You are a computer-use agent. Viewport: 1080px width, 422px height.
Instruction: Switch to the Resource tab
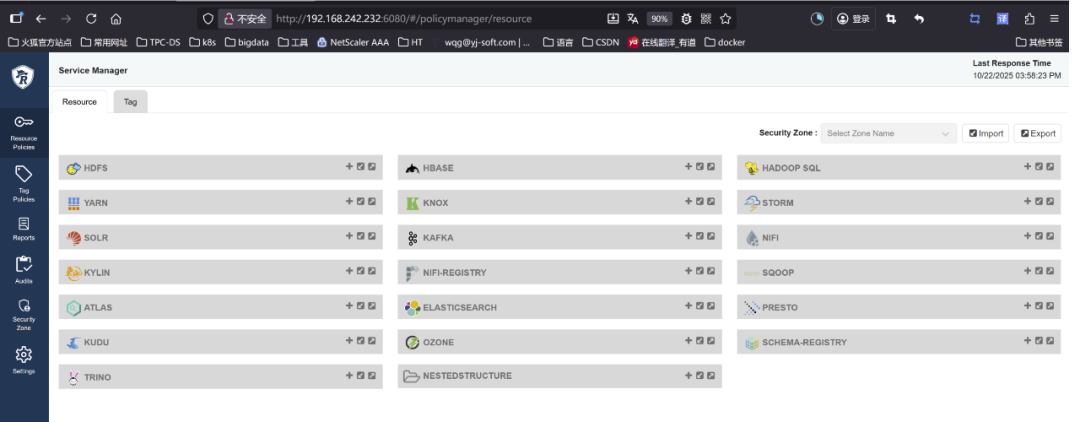(79, 102)
